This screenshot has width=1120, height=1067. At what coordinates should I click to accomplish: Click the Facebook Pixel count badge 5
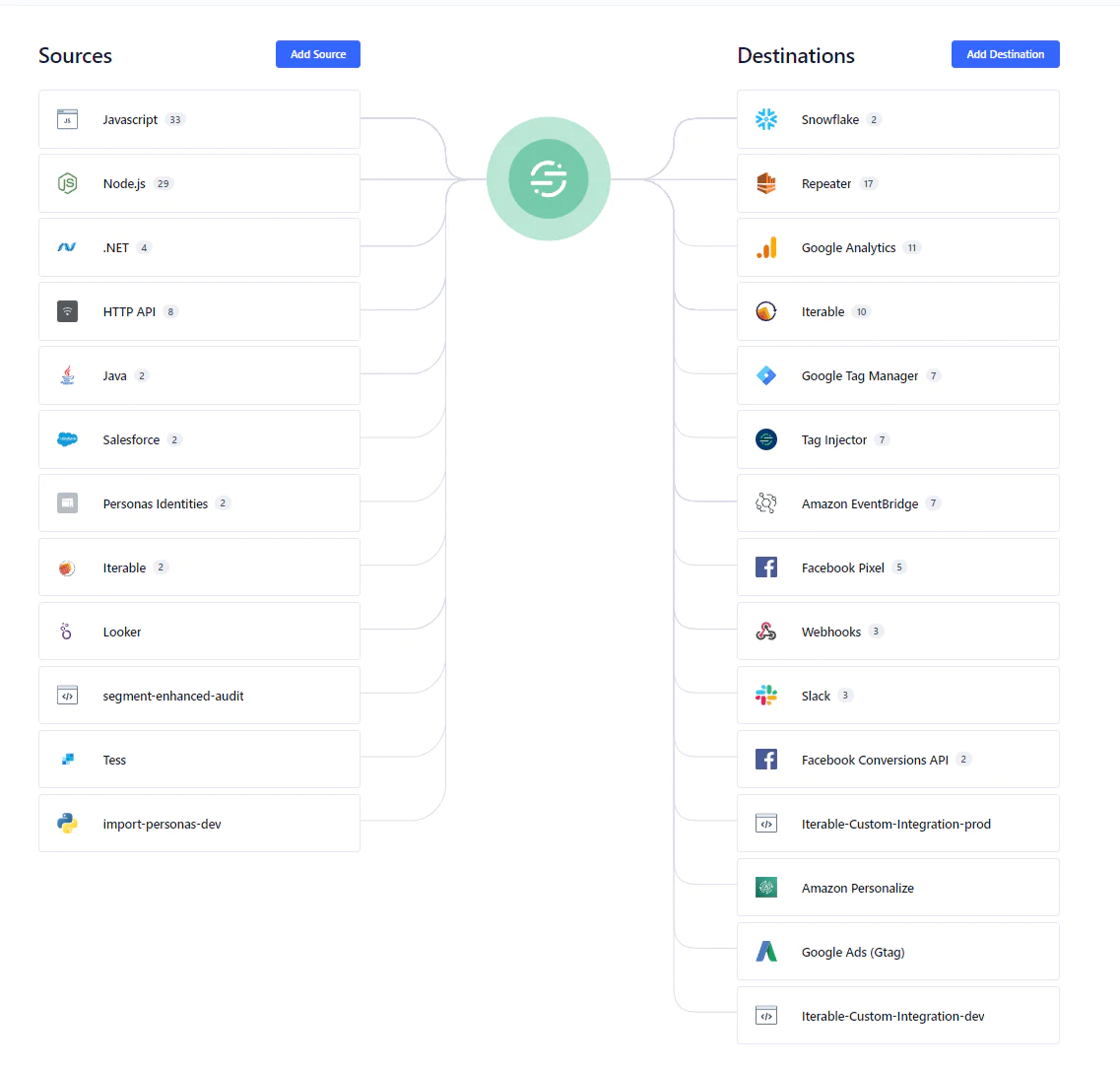tap(899, 567)
